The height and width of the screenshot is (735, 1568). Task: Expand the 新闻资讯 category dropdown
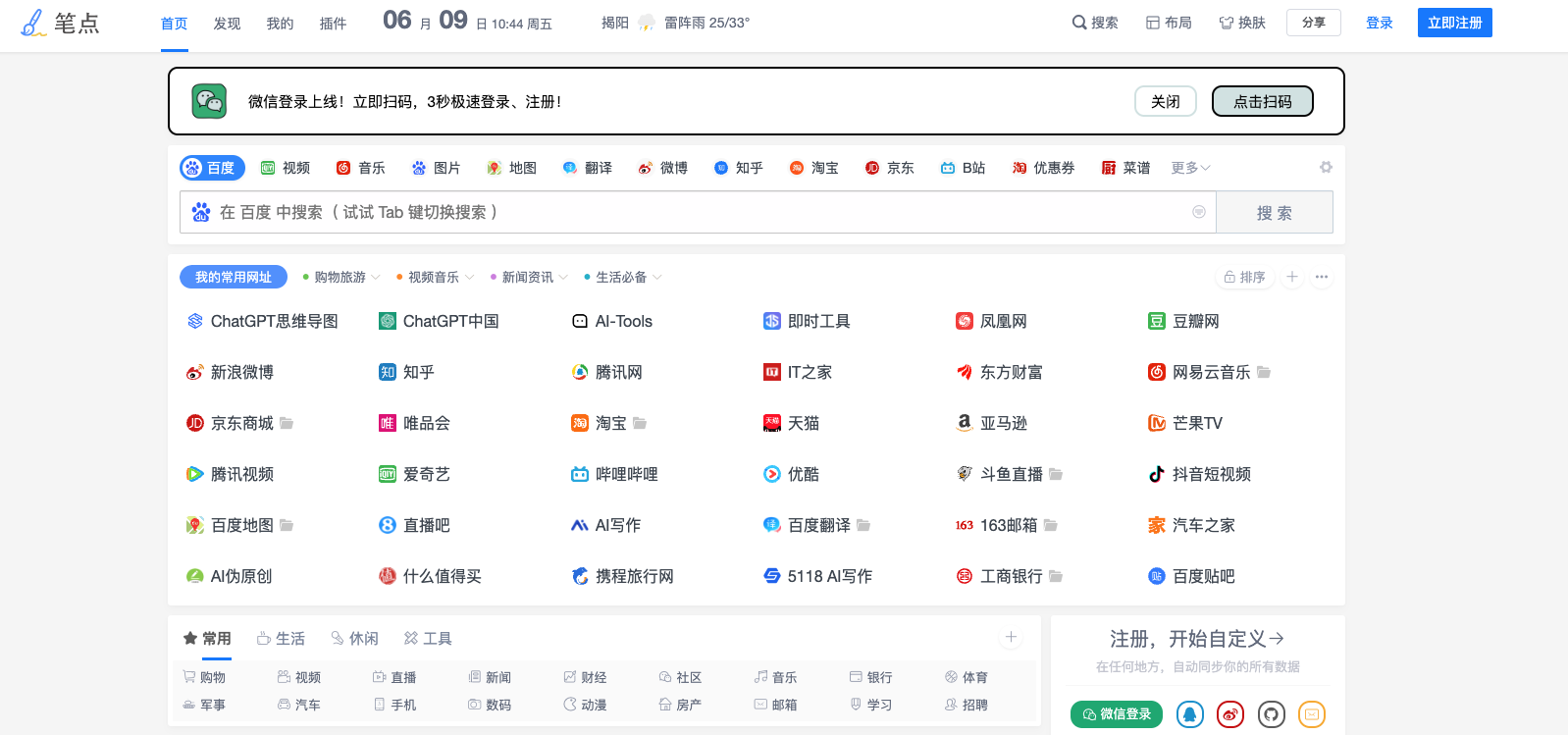coord(529,277)
